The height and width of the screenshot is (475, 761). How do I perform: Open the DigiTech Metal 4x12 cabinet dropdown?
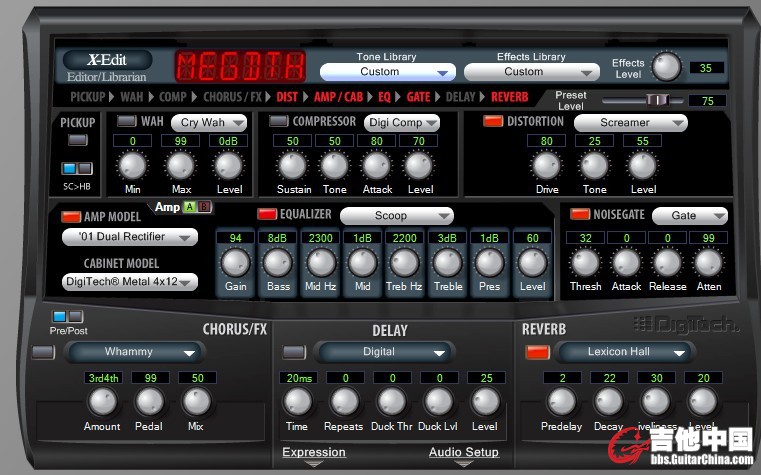(x=130, y=282)
